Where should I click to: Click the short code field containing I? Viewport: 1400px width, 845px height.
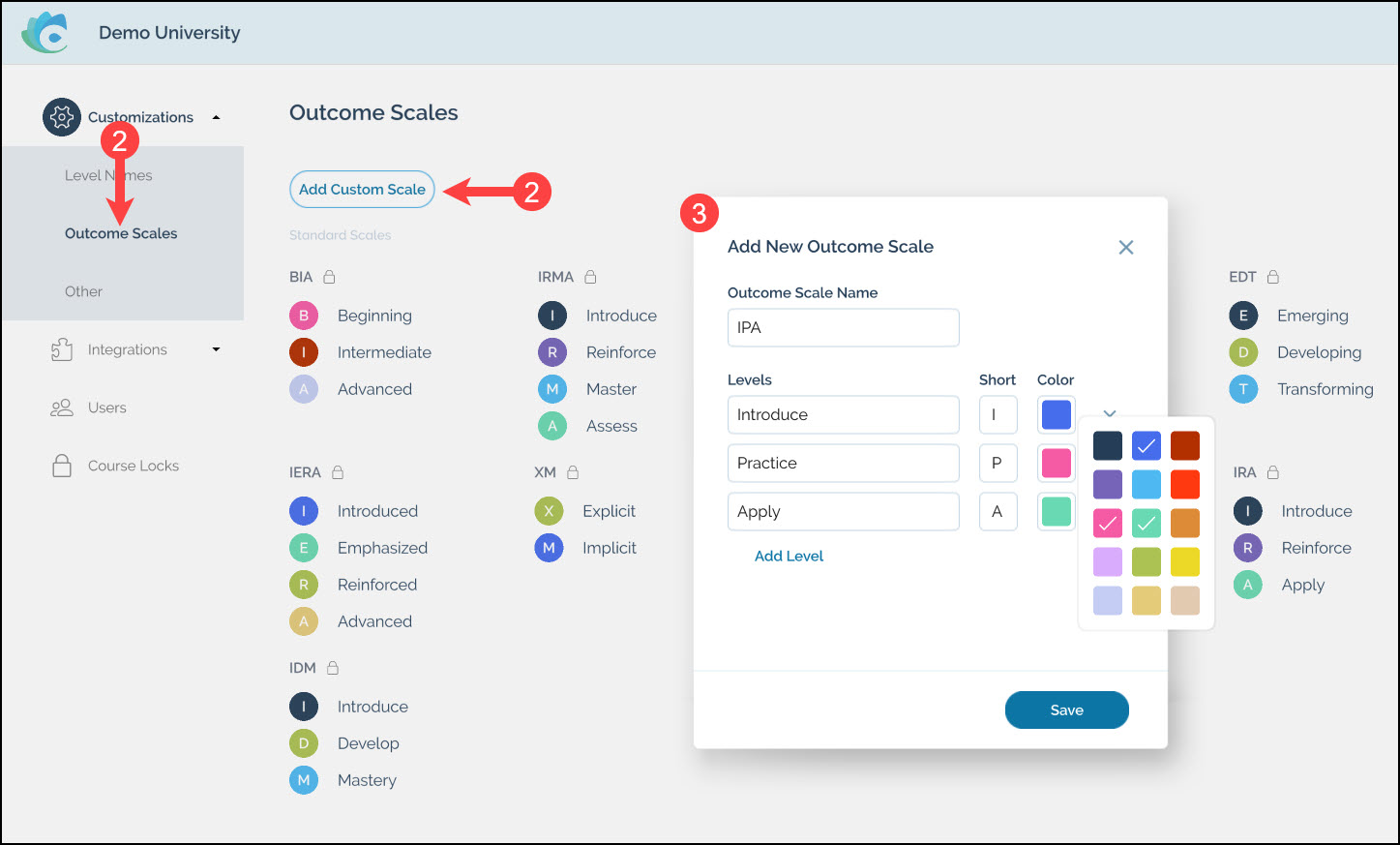[998, 414]
